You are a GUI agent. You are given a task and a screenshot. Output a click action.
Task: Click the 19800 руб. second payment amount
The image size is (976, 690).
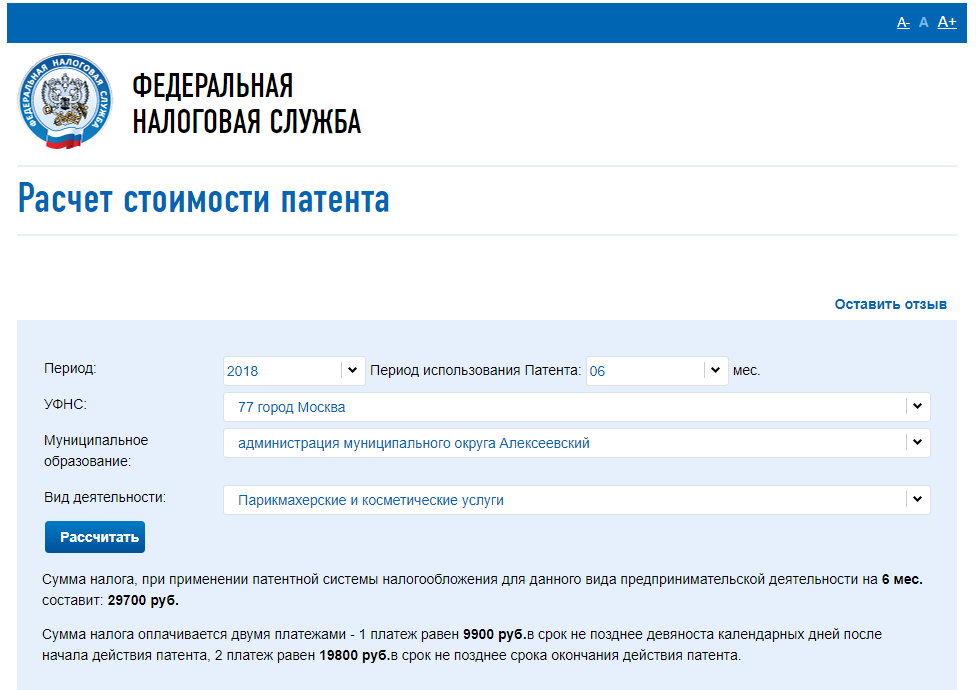point(354,655)
